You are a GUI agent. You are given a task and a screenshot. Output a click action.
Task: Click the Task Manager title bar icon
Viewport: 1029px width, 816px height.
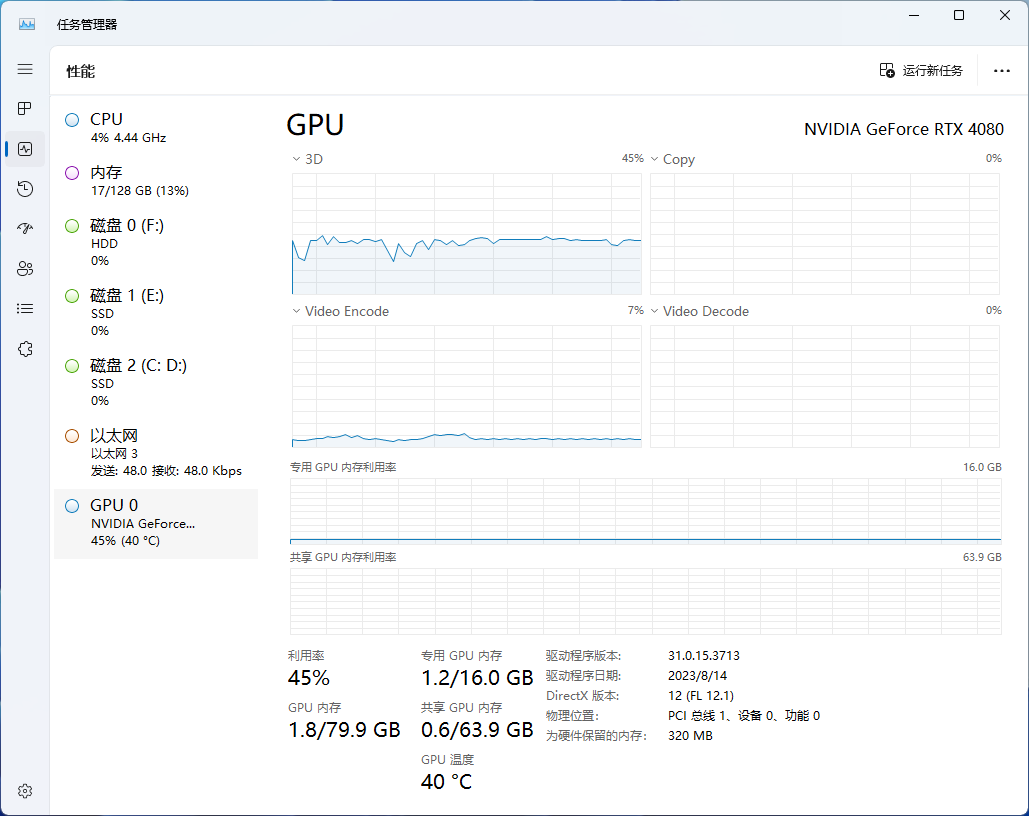27,23
